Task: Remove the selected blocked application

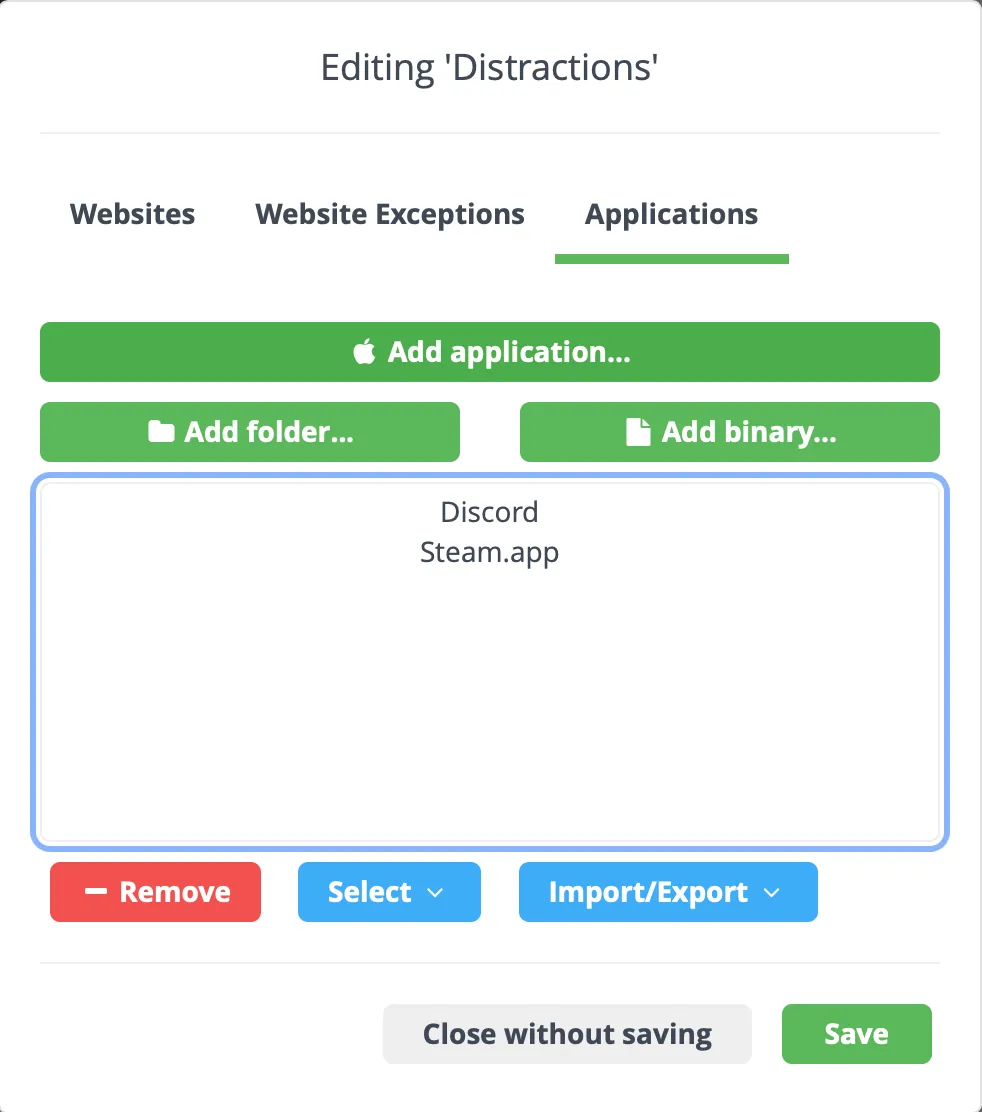Action: pyautogui.click(x=155, y=891)
